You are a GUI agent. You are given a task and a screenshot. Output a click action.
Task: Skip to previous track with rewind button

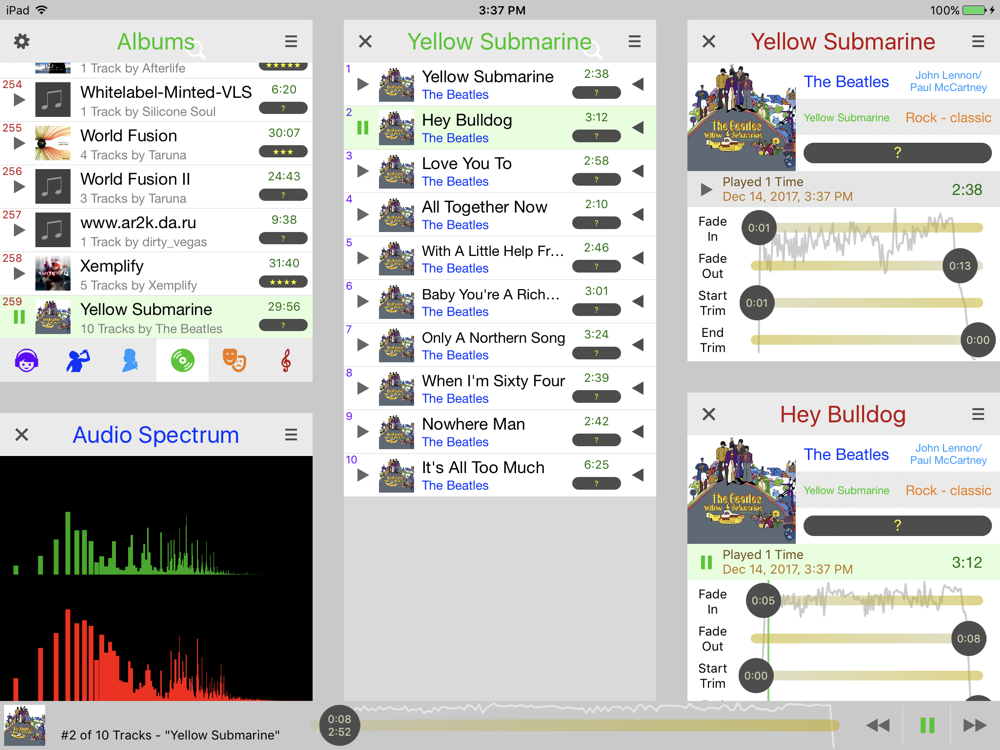[878, 725]
